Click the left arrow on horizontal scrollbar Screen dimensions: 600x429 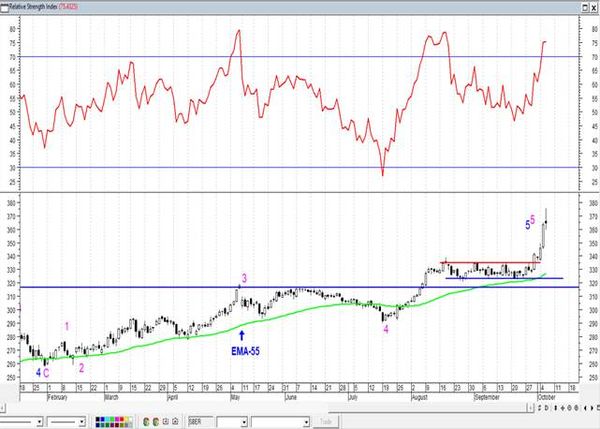click(x=2, y=408)
